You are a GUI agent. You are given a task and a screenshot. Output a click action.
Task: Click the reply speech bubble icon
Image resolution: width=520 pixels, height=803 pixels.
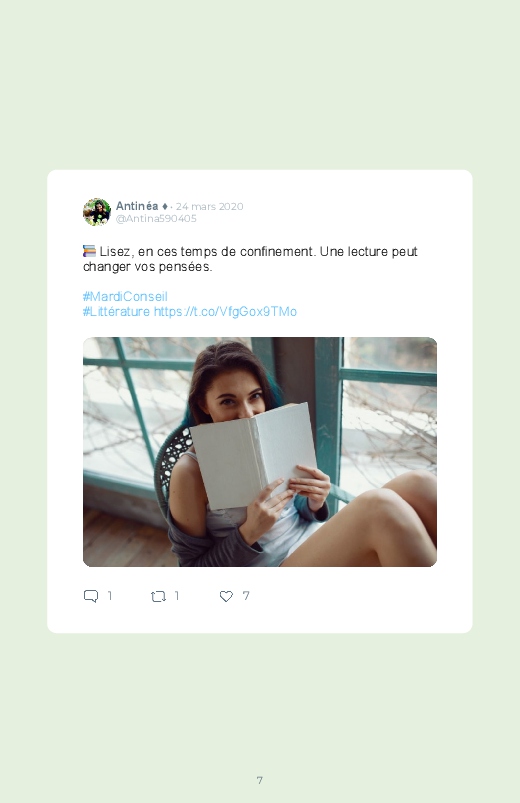[x=91, y=596]
